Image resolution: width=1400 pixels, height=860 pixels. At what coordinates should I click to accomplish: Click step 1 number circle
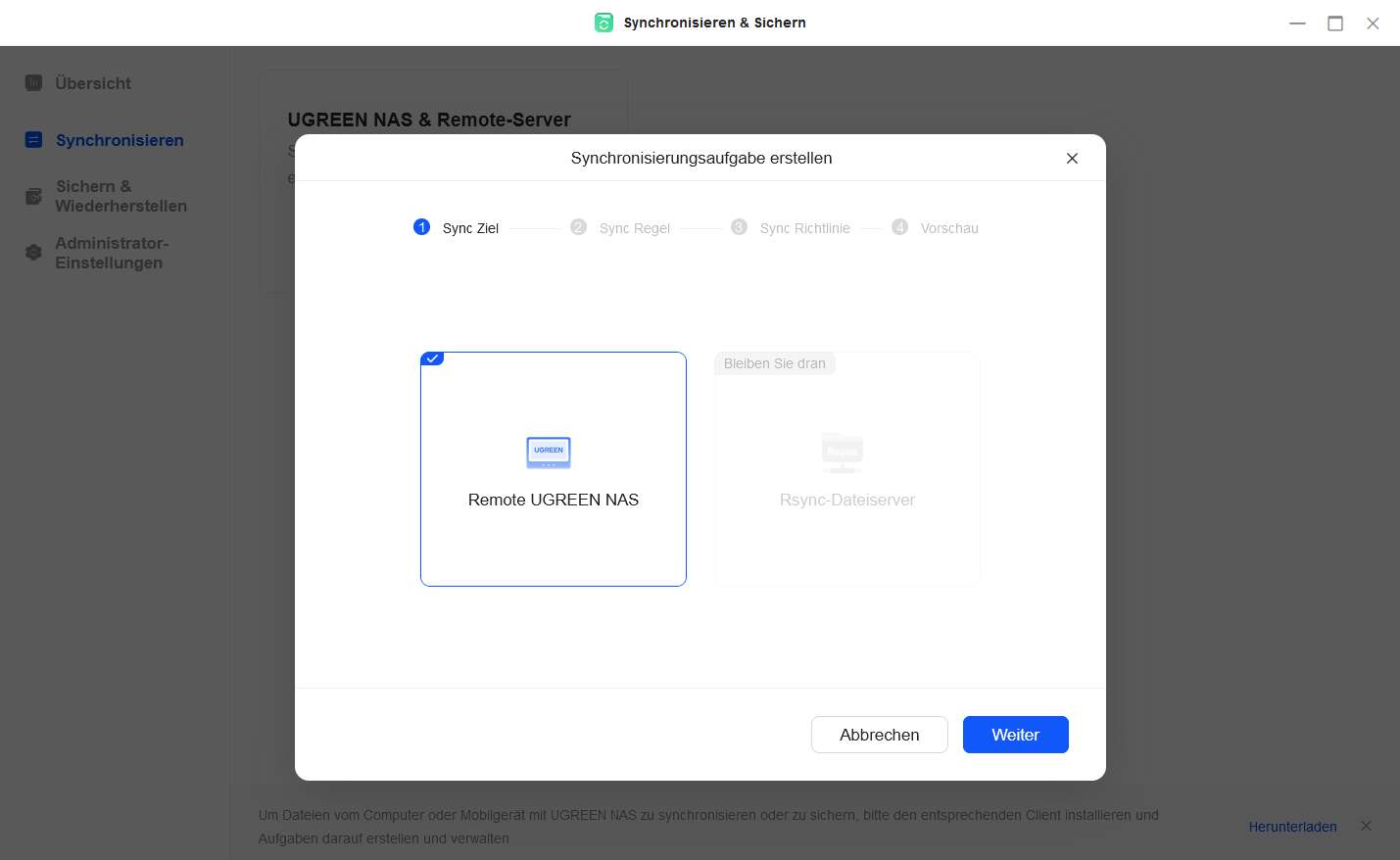[x=421, y=227]
